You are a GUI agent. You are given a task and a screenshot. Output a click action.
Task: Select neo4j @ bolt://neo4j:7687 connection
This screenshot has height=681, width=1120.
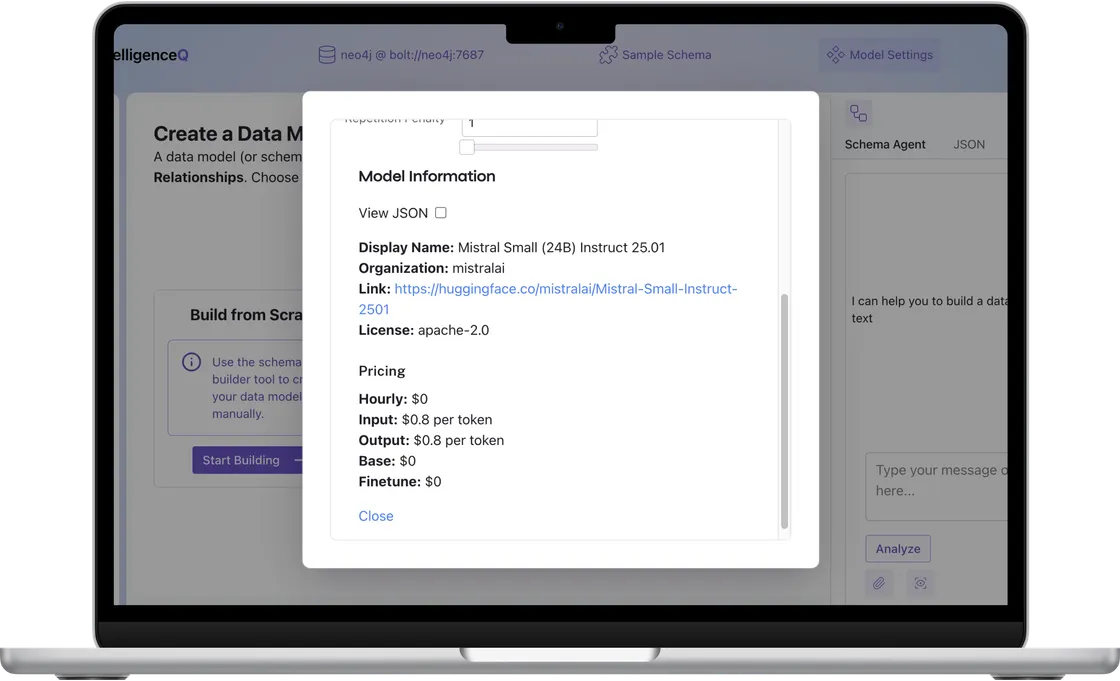(401, 55)
